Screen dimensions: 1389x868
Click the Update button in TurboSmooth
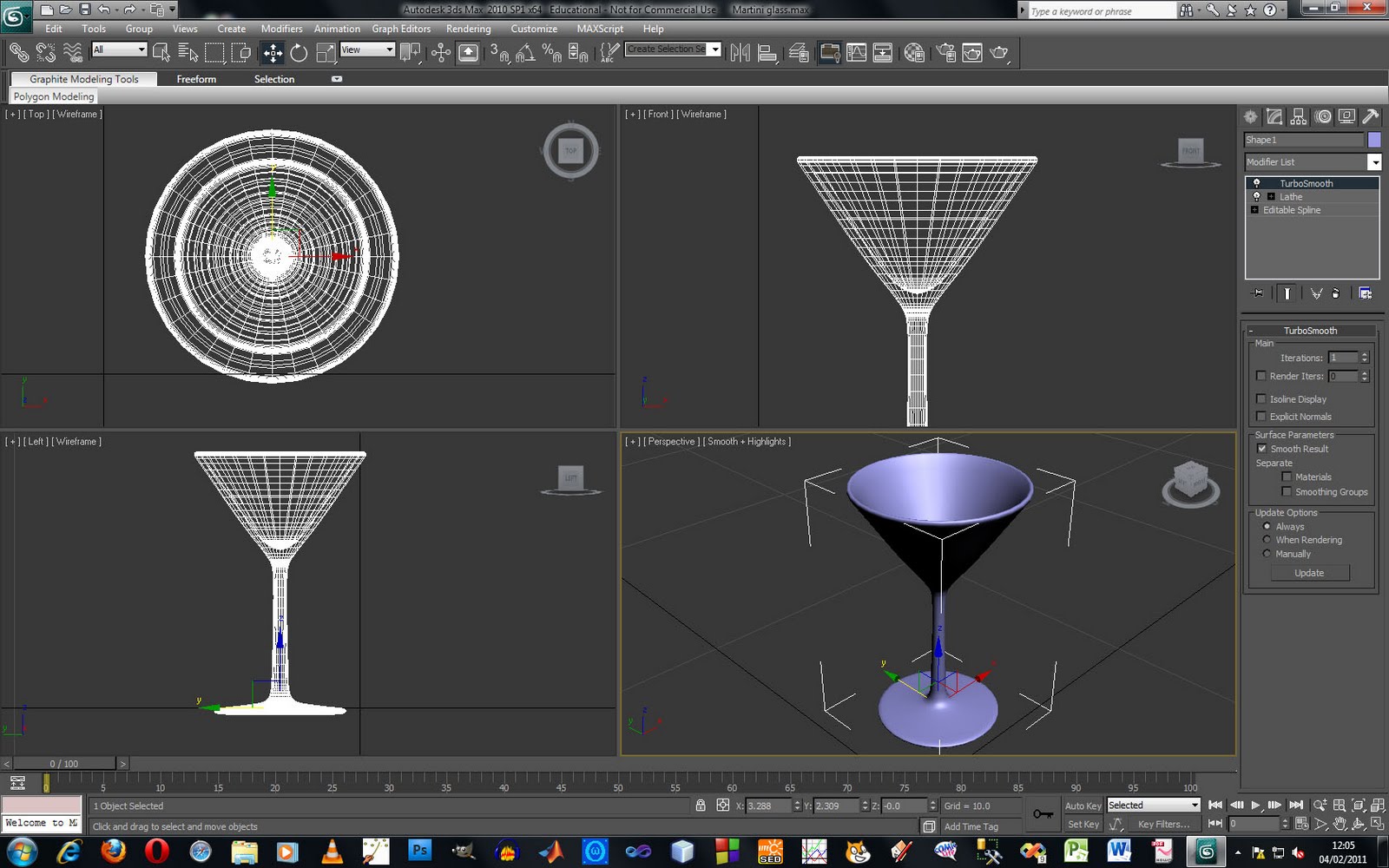(1307, 573)
